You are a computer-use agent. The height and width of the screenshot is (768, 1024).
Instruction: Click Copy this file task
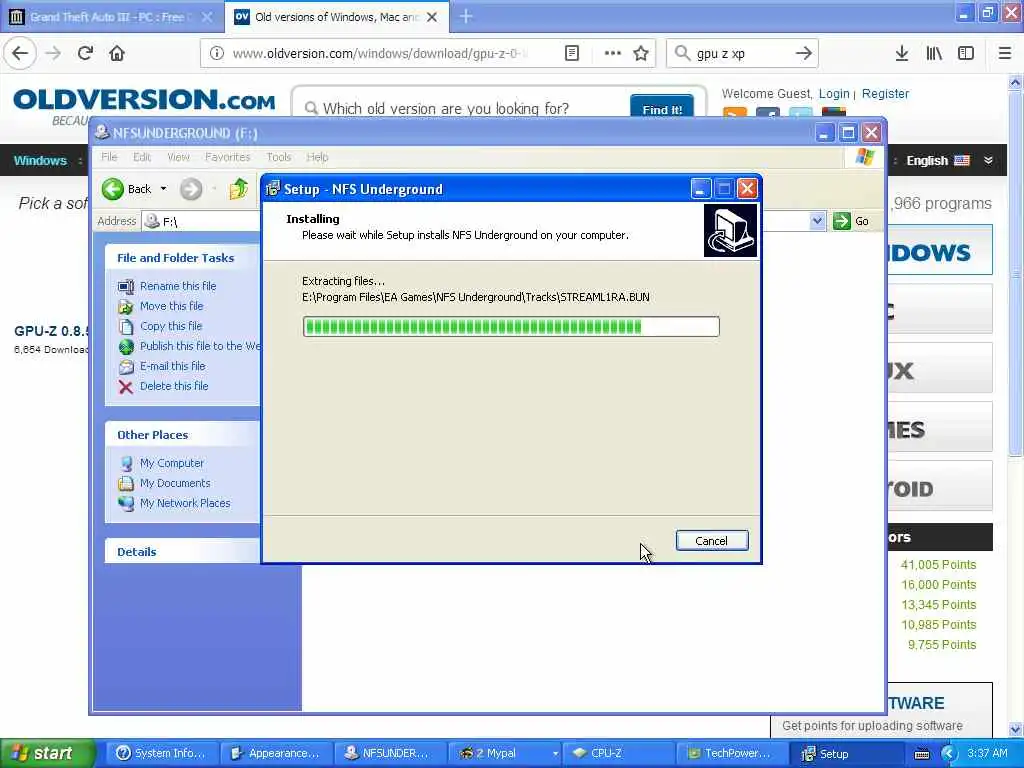click(170, 326)
